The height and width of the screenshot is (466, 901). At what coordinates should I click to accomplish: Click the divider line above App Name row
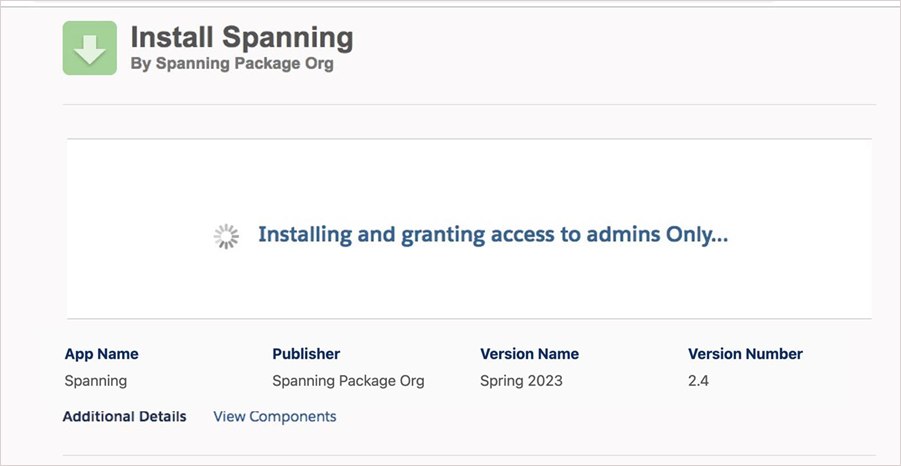[x=470, y=319]
